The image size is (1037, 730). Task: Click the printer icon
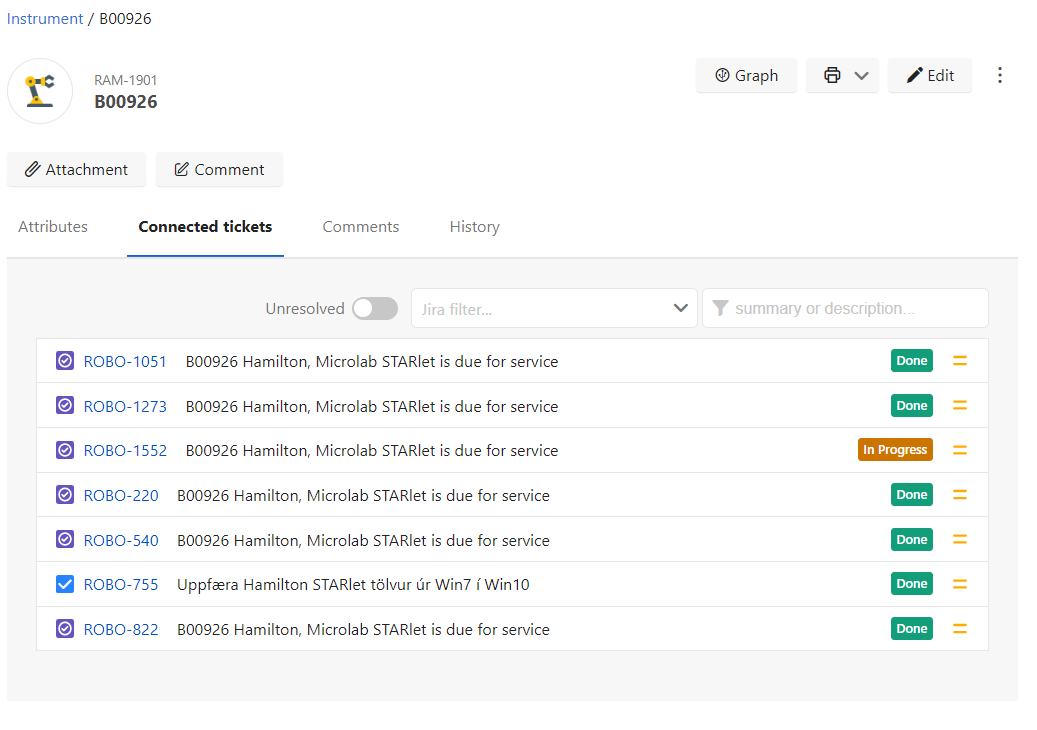(832, 75)
